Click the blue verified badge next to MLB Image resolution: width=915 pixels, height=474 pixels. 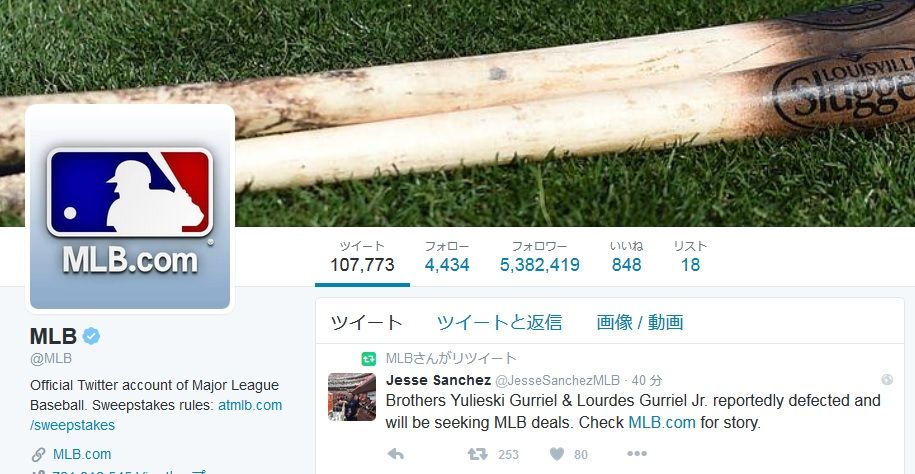tap(91, 336)
